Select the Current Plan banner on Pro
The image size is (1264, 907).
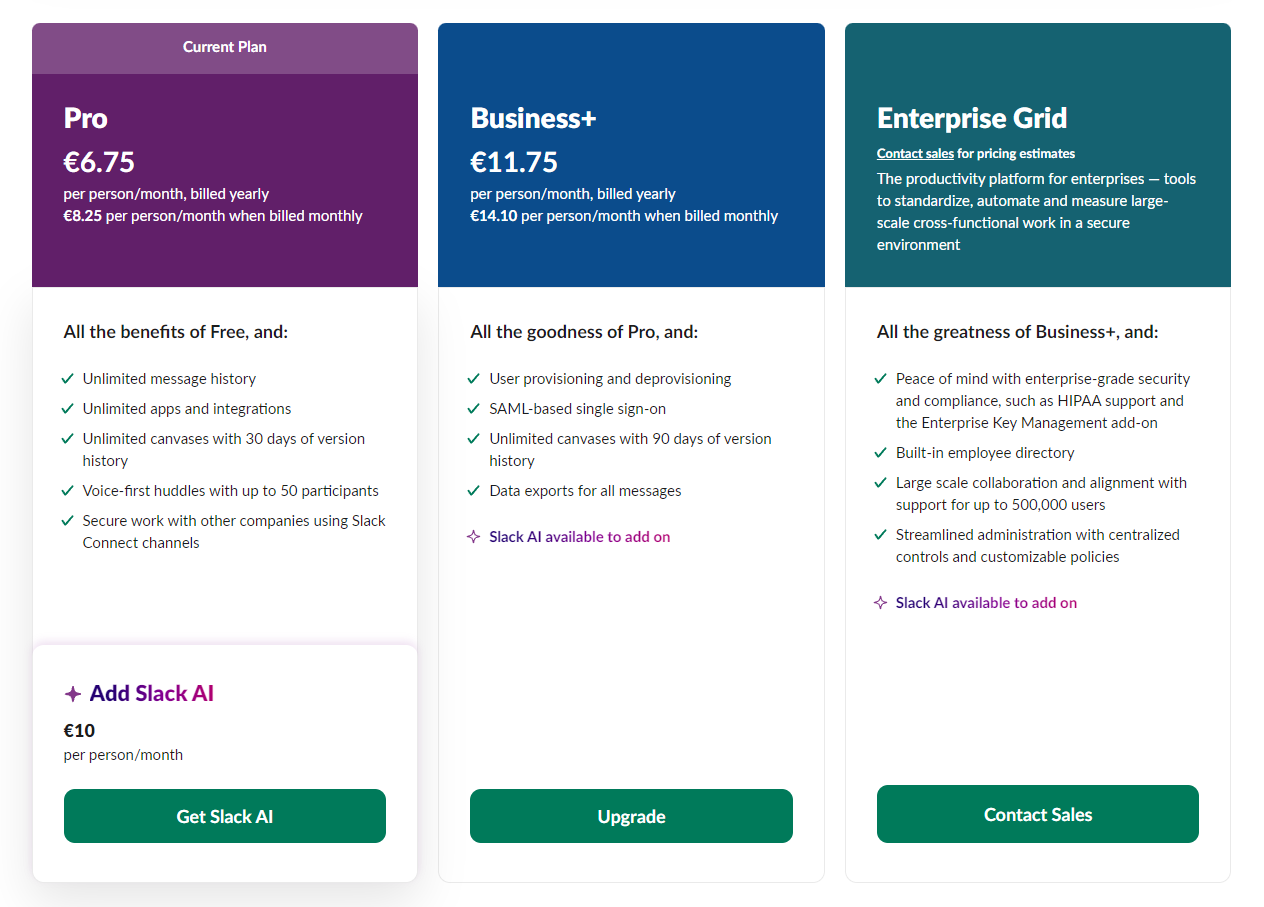pos(225,48)
